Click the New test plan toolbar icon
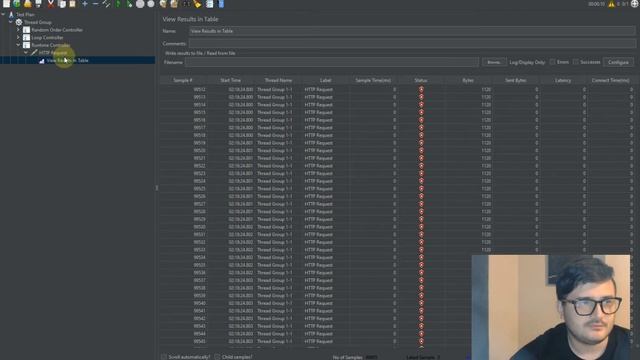This screenshot has width=640, height=360. 7,4
